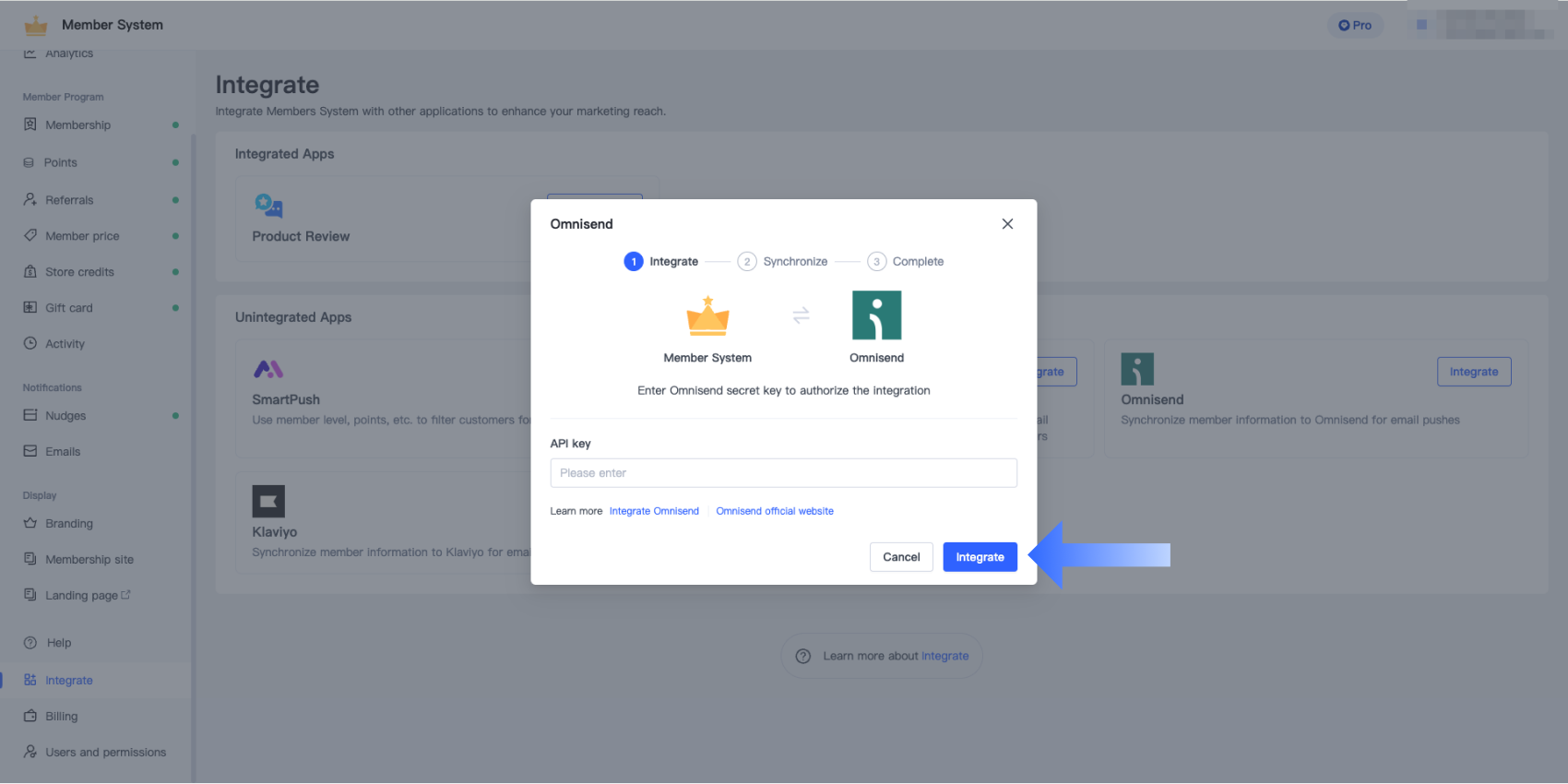Click the Points sidebar icon
The width and height of the screenshot is (1568, 784).
(29, 162)
